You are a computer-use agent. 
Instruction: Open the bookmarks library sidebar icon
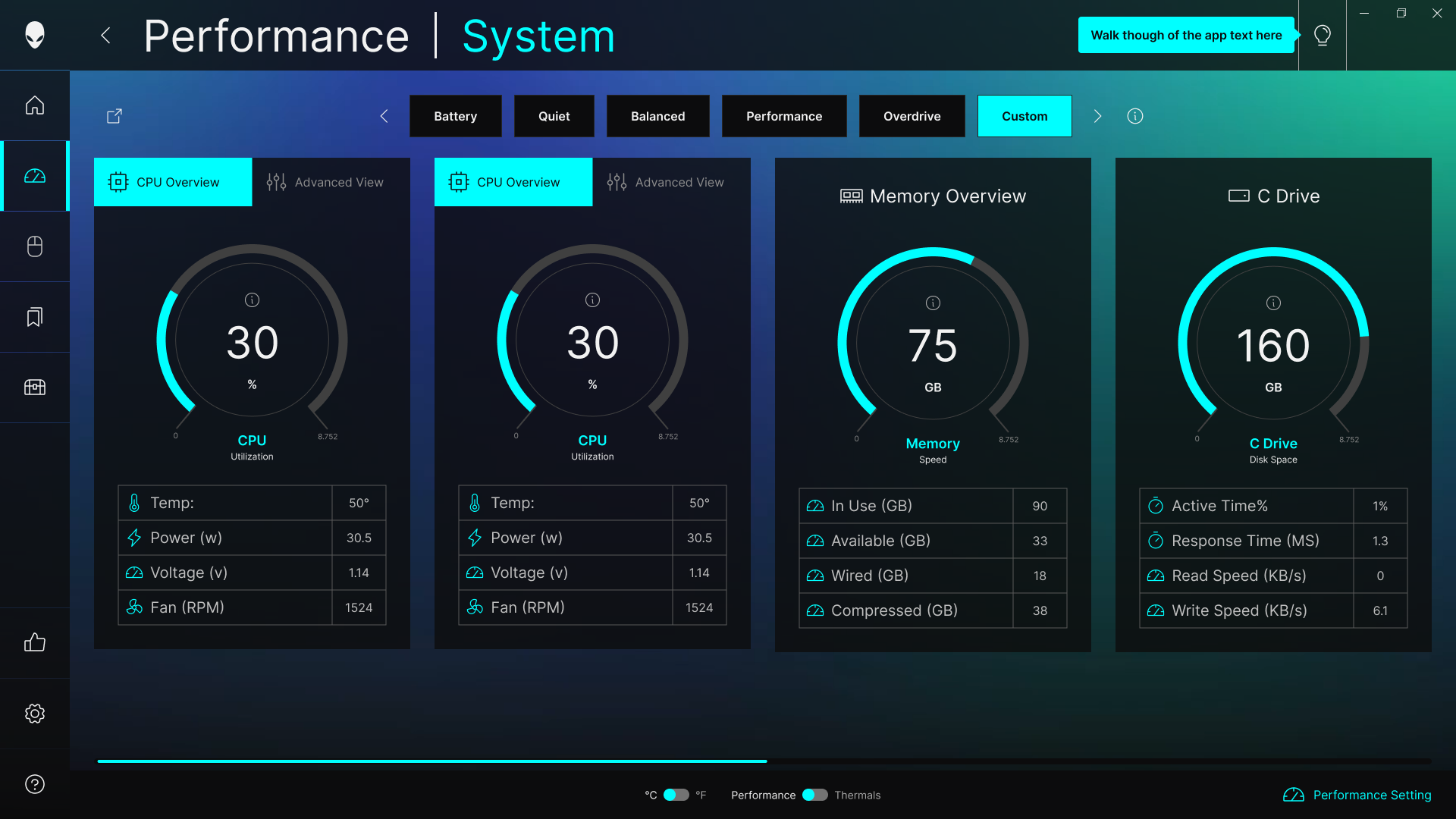35,317
